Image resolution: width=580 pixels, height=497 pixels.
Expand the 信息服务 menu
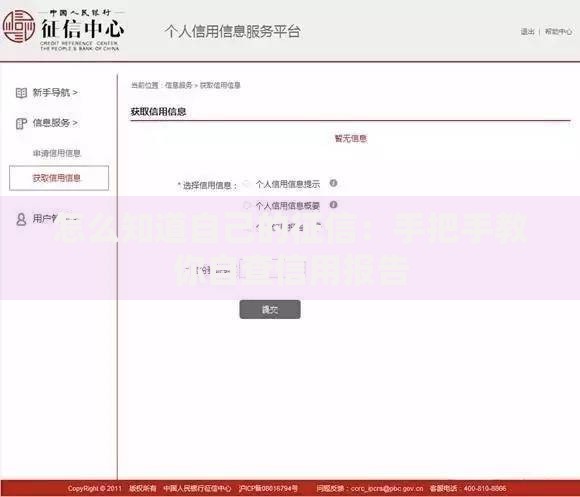(x=55, y=123)
